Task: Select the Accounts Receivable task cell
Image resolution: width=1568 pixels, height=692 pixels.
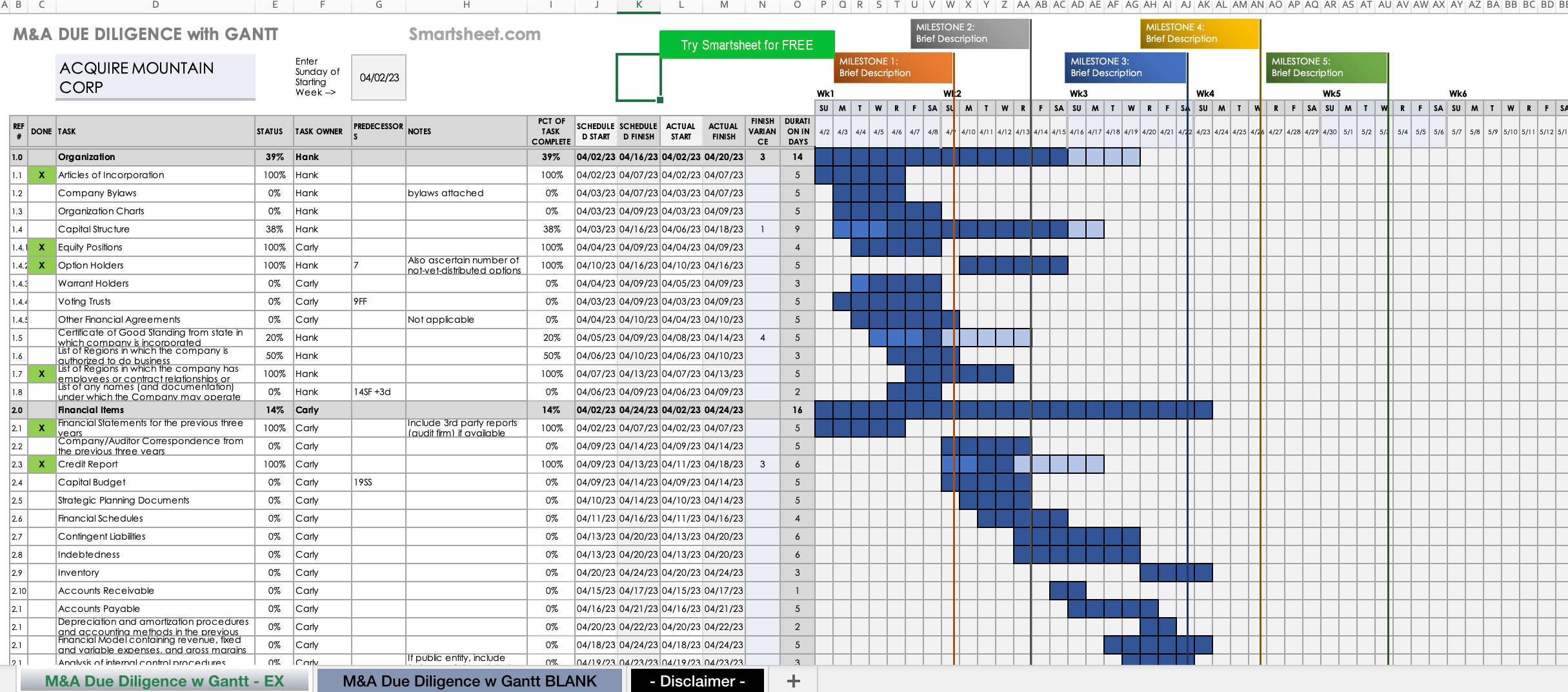Action: (x=156, y=591)
